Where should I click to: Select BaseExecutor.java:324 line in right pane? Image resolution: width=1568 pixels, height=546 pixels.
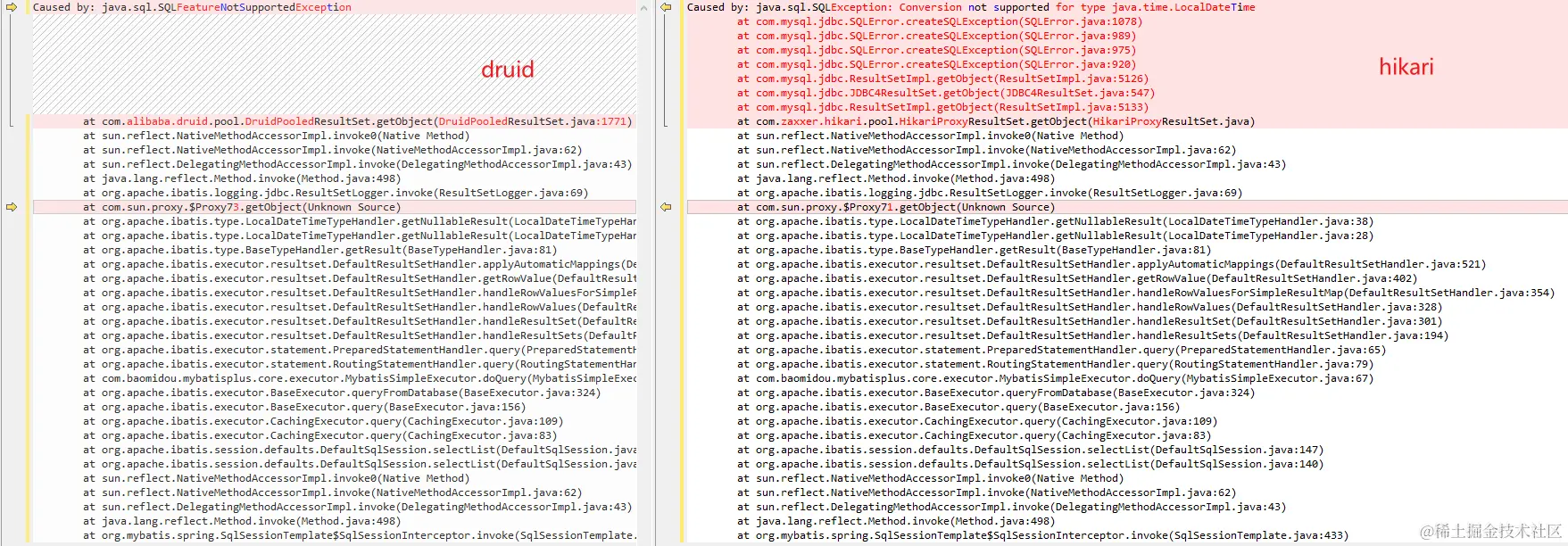[x=995, y=393]
